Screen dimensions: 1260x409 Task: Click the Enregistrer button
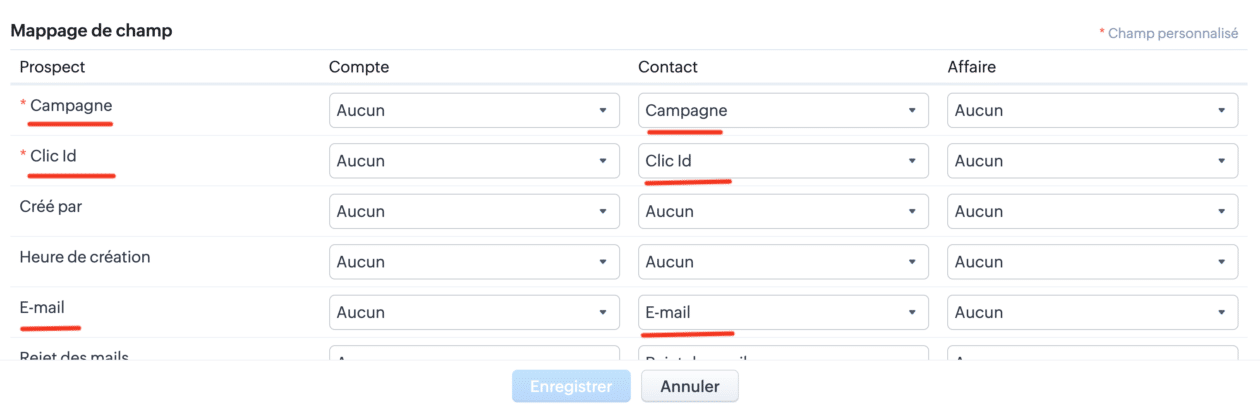[571, 386]
